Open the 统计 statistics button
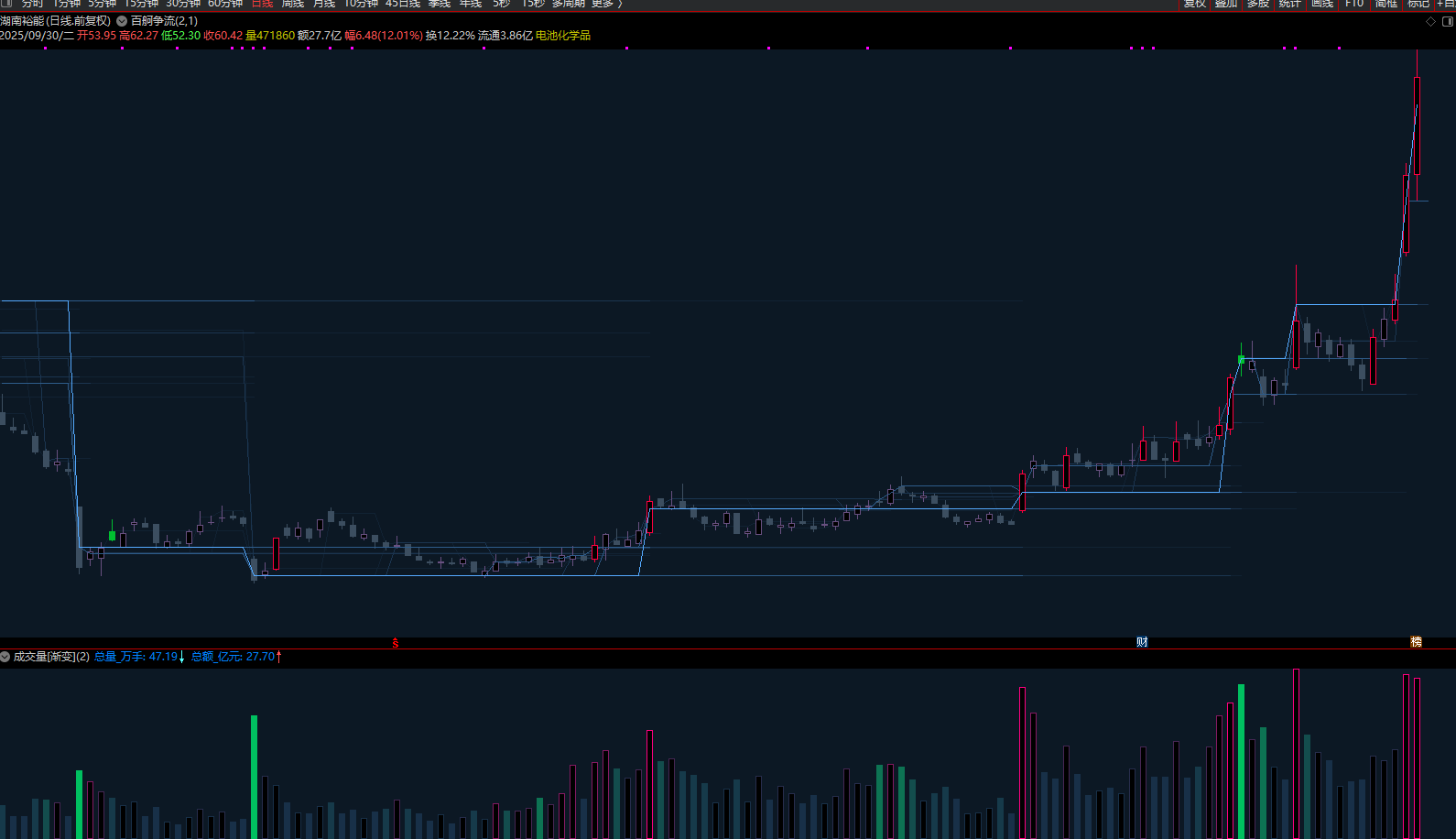Image resolution: width=1456 pixels, height=839 pixels. [x=1290, y=4]
